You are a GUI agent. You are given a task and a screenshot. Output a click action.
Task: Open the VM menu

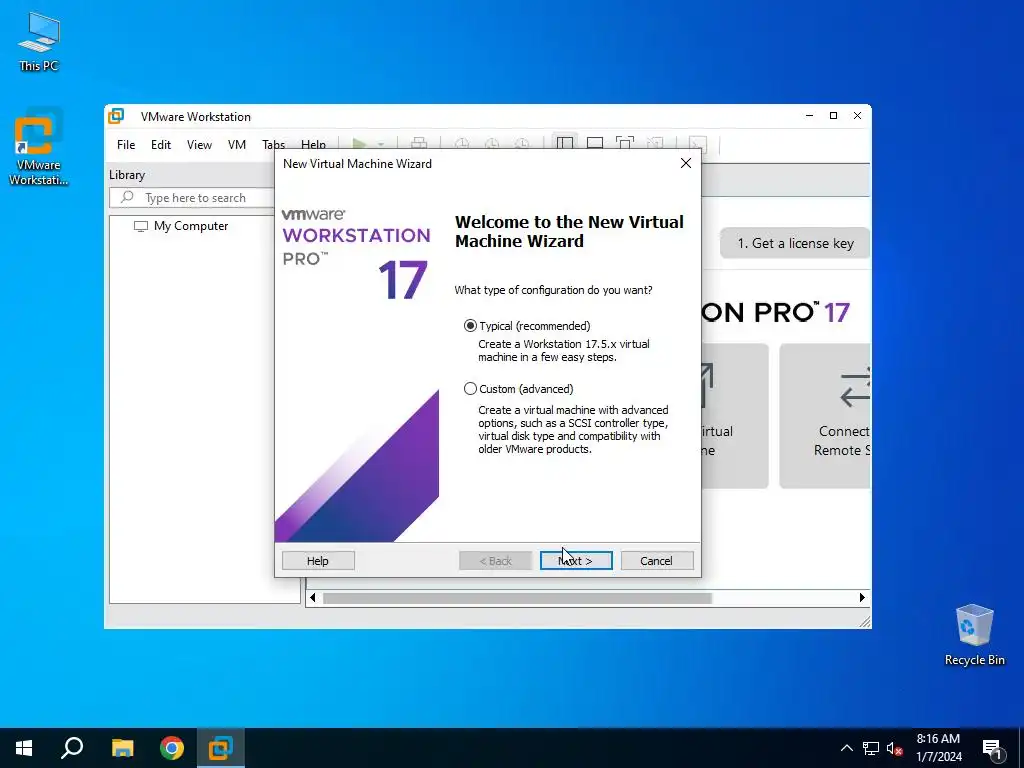pos(236,144)
